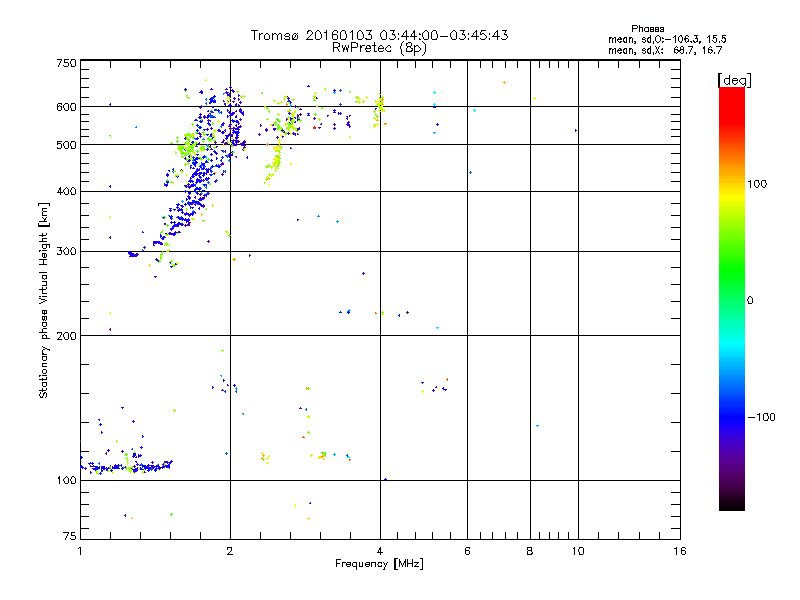Click the height axis label "75"

pyautogui.click(x=70, y=536)
